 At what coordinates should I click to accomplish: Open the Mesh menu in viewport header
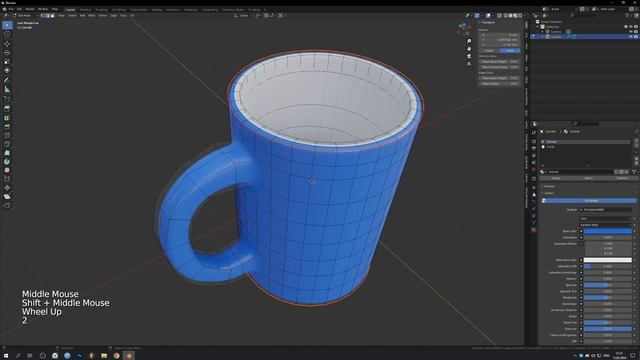tap(92, 16)
